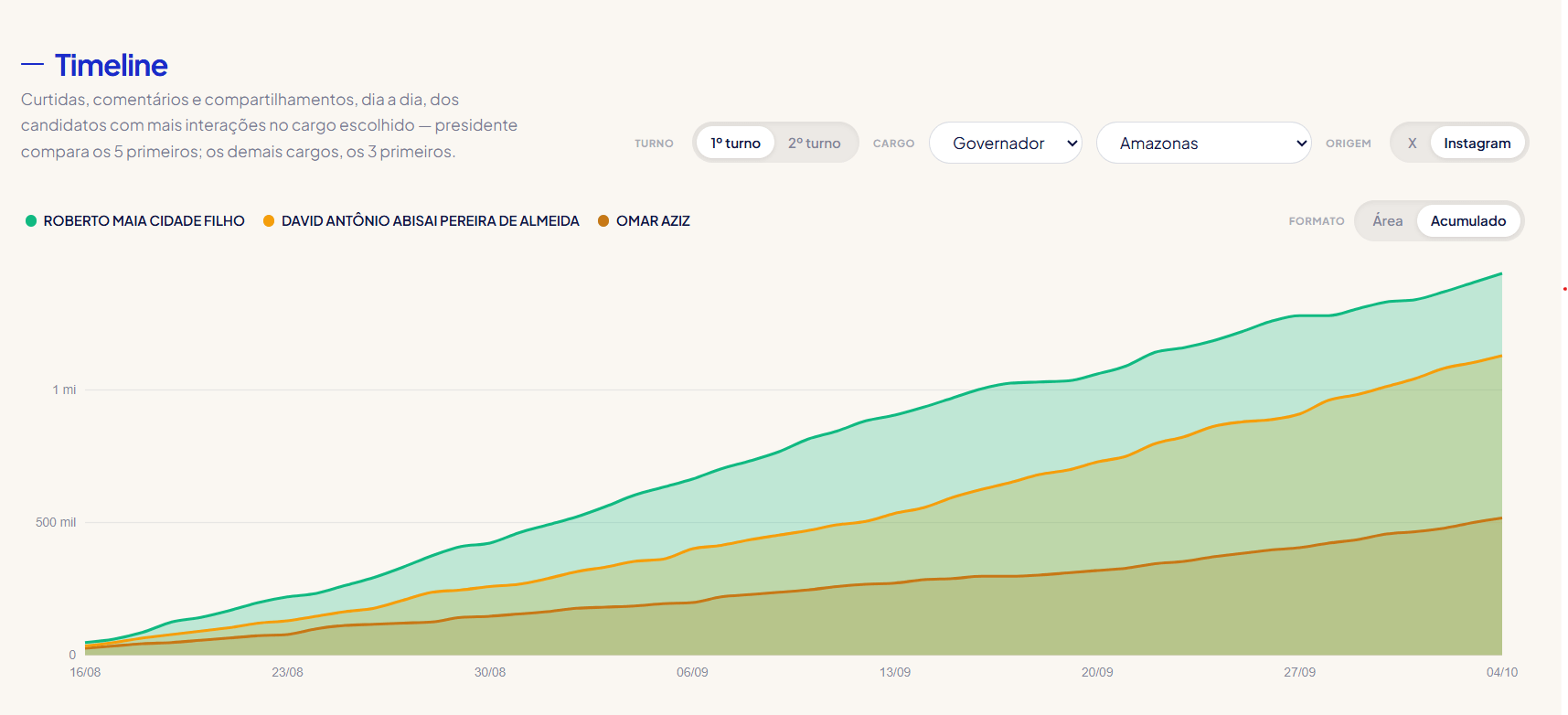Open the Governador cargo dropdown
1568x715 pixels.
pos(1006,143)
